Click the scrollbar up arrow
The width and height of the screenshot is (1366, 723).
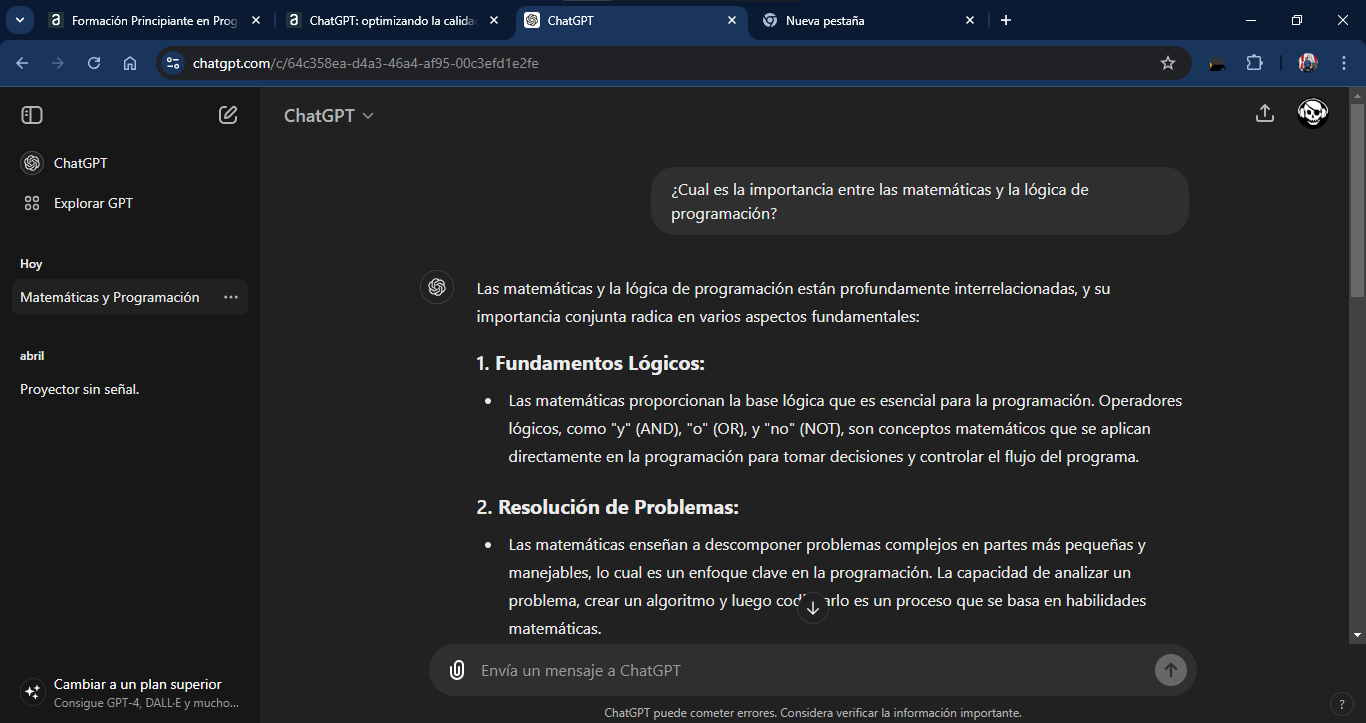[1357, 96]
